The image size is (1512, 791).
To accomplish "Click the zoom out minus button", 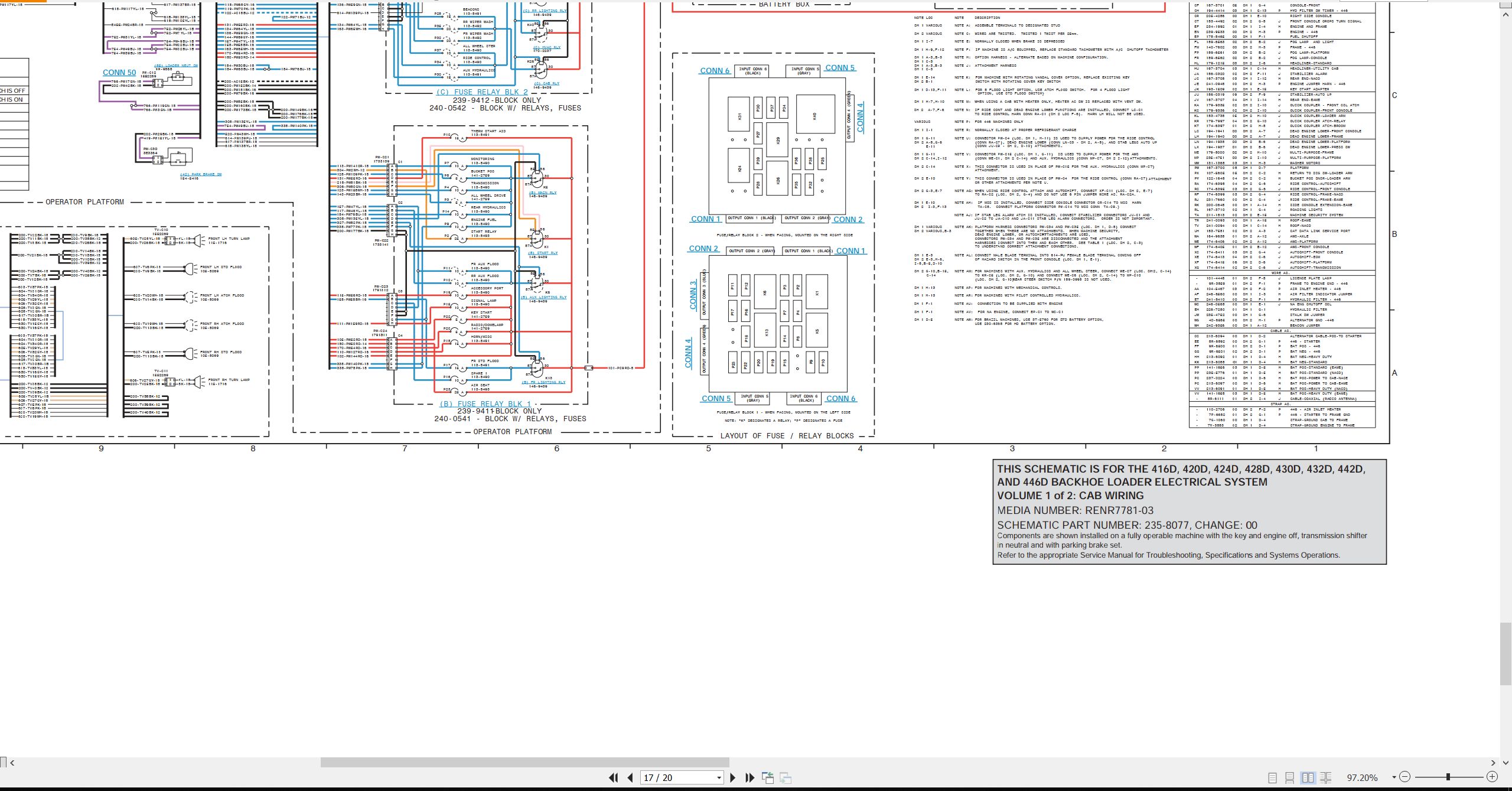I will pos(1405,777).
